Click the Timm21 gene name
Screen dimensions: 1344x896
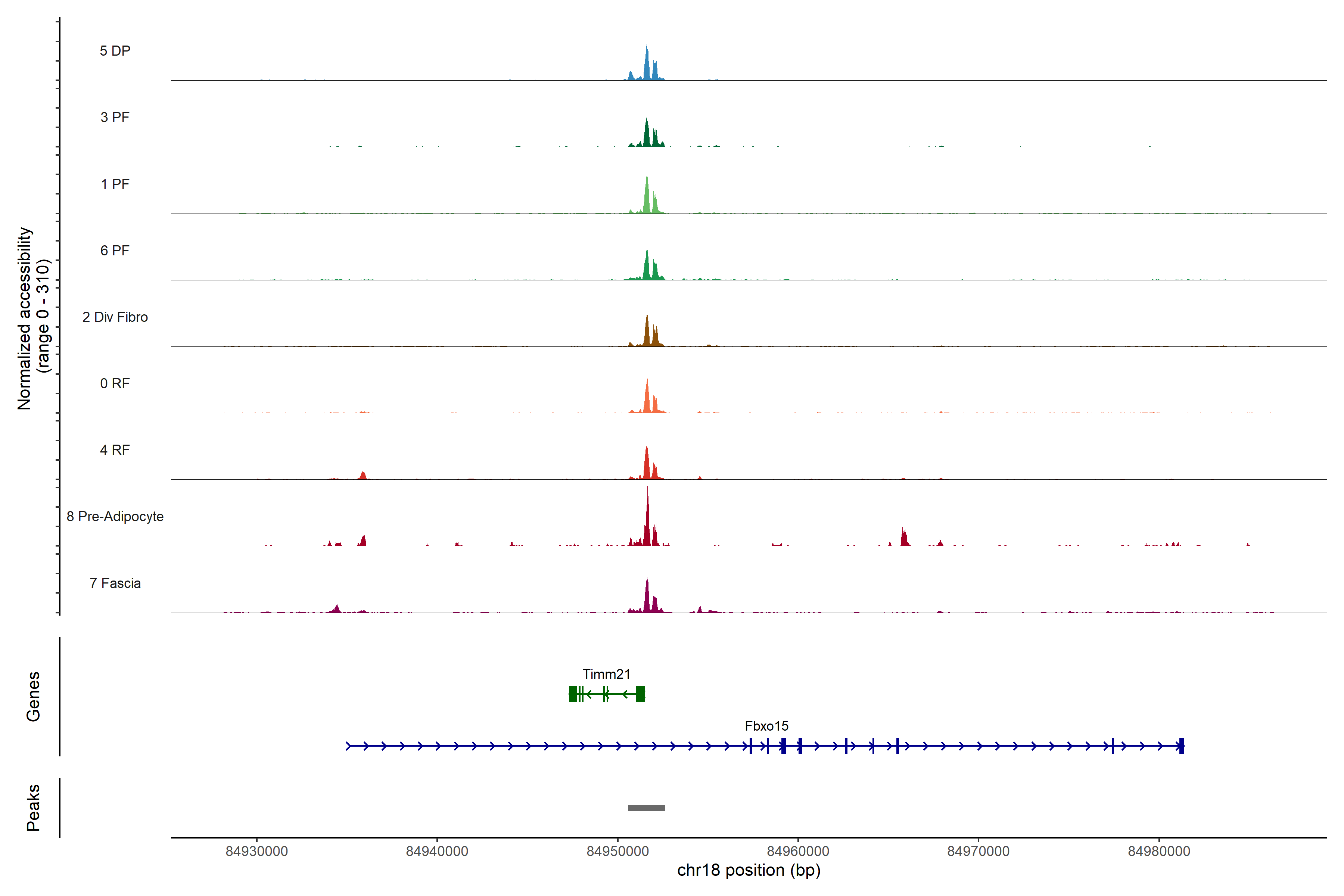[x=606, y=674]
